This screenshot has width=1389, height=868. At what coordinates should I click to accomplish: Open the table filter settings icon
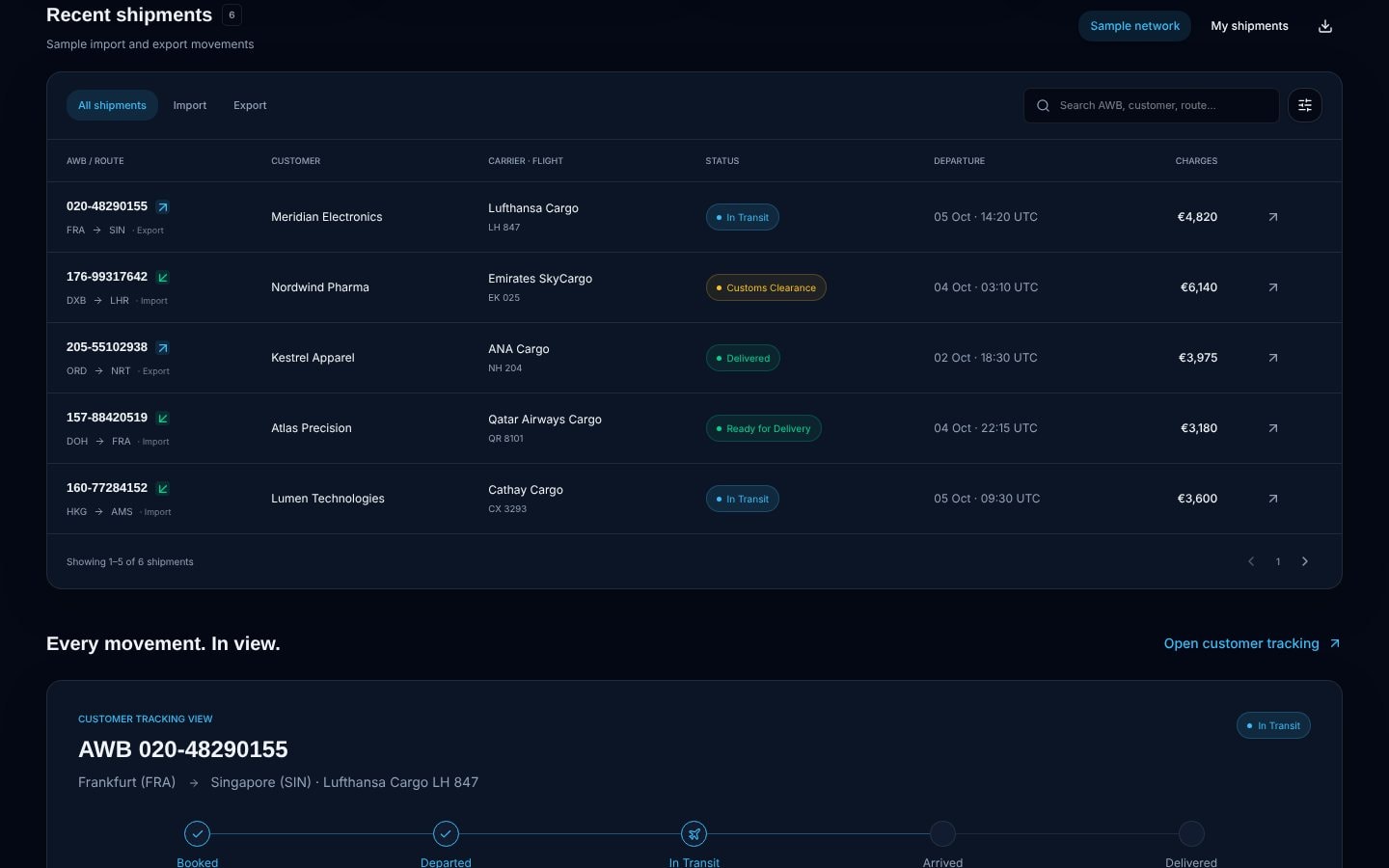pyautogui.click(x=1305, y=105)
